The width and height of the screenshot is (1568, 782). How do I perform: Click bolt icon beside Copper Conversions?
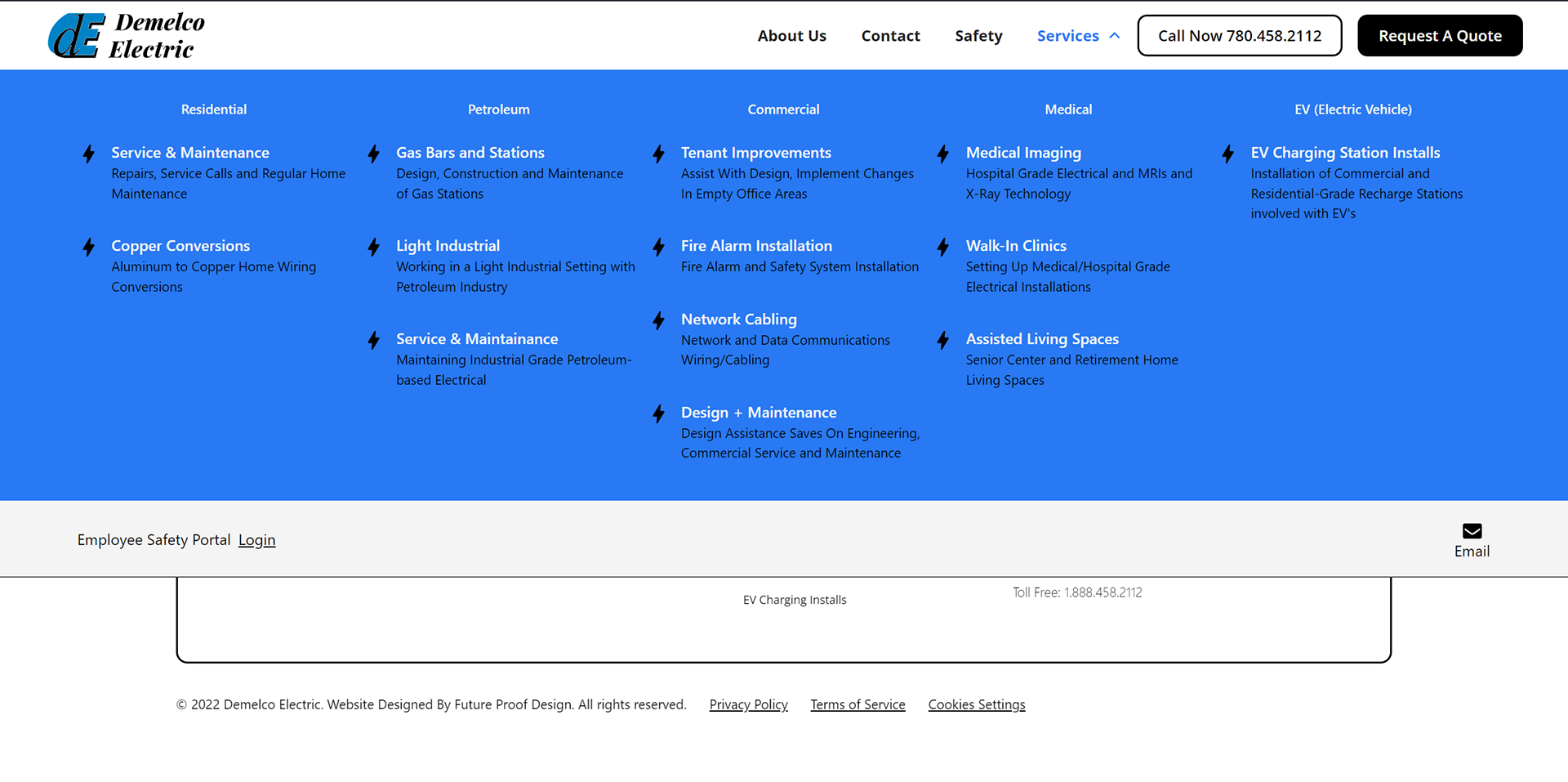click(x=89, y=247)
